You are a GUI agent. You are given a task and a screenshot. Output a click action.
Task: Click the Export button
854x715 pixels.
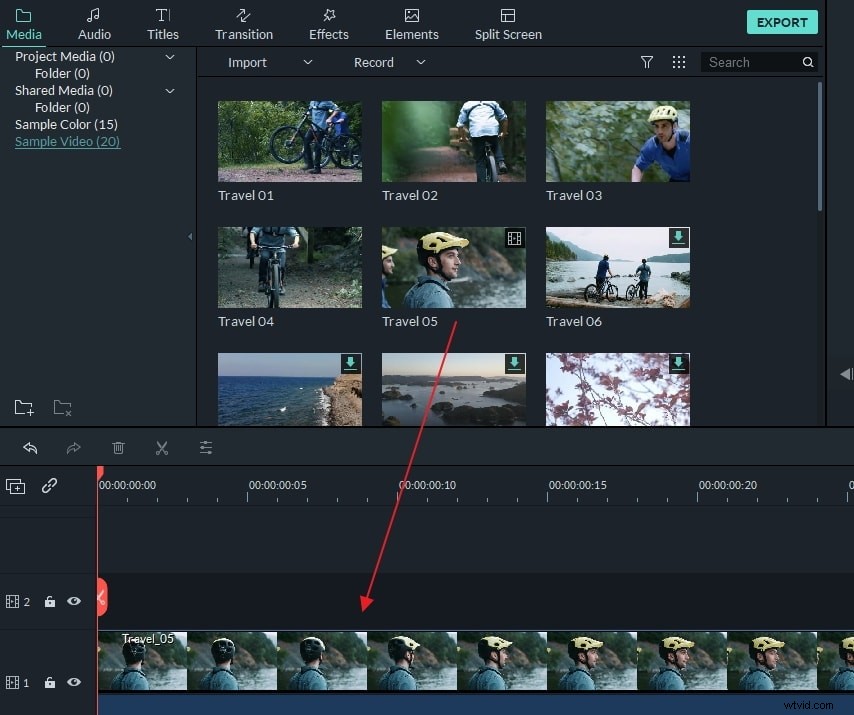782,21
